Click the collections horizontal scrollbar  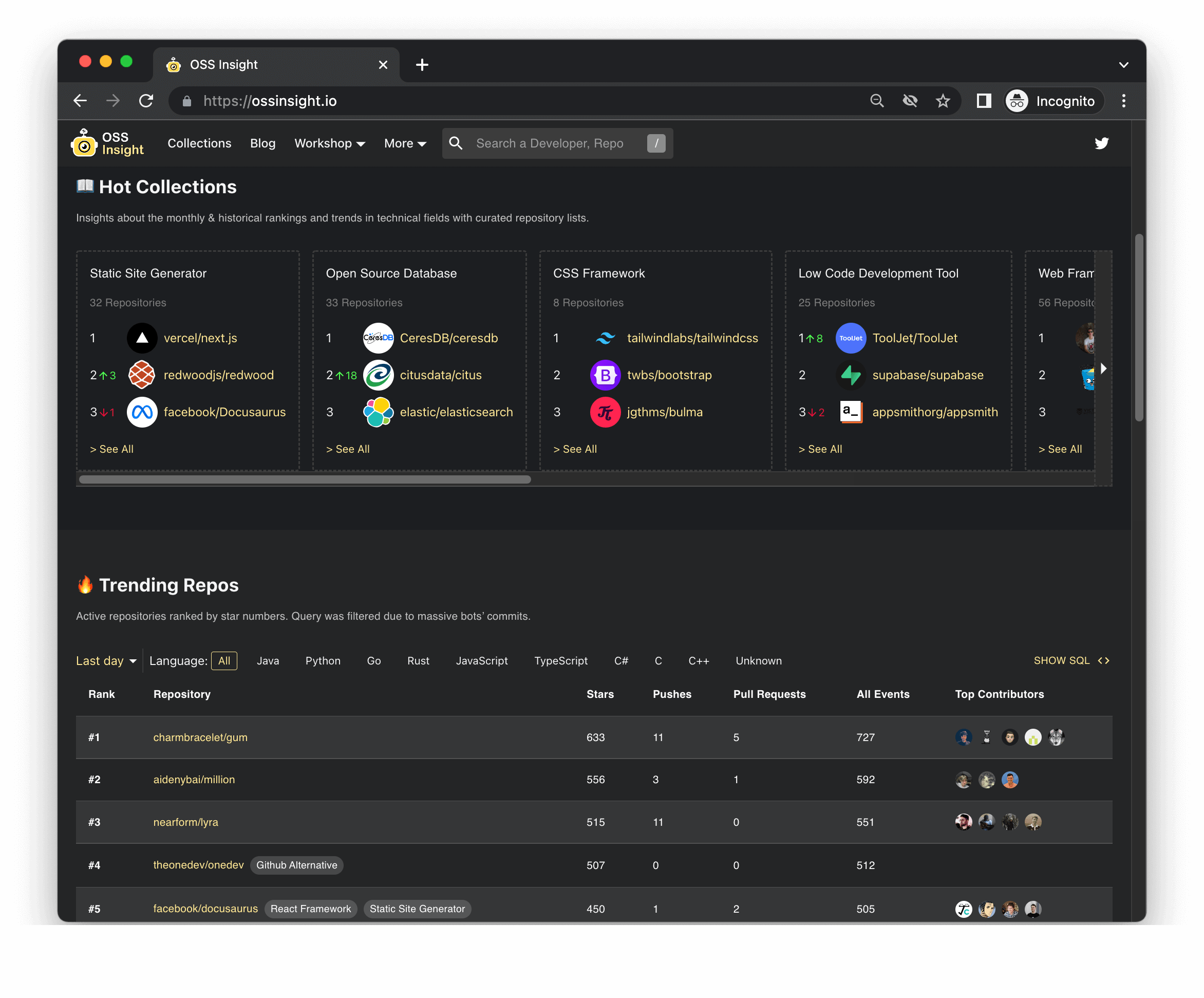pos(305,479)
